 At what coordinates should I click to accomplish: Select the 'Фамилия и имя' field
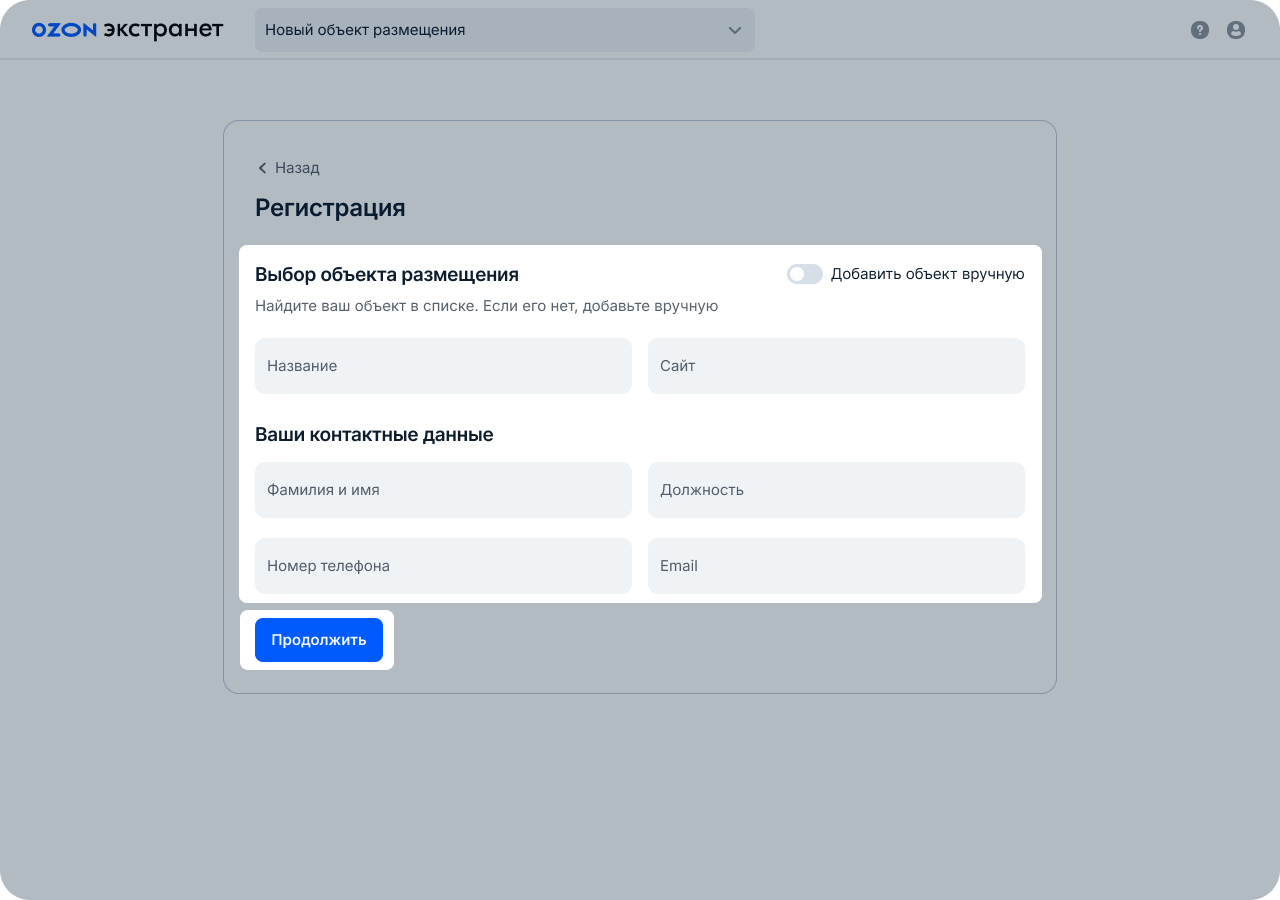point(443,490)
